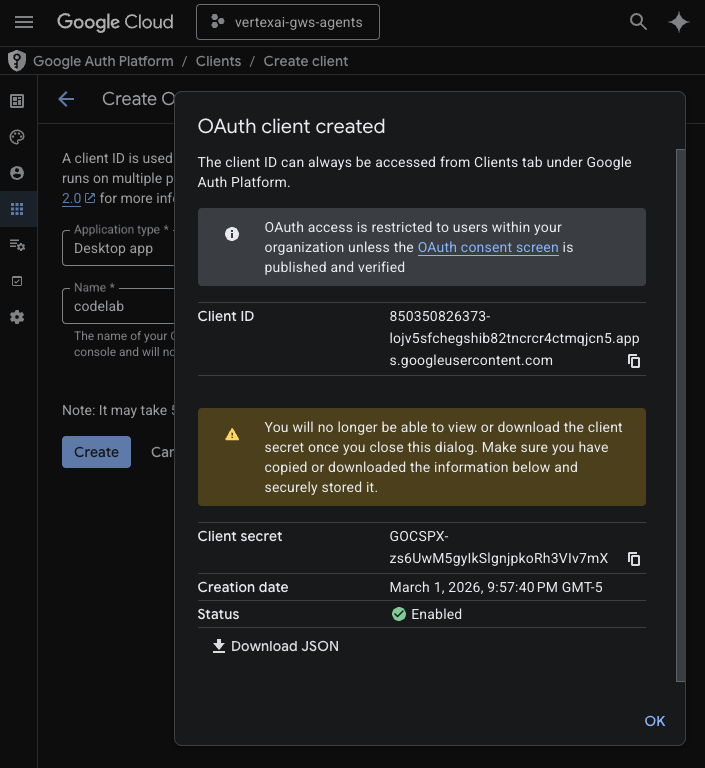Open the Settings gear sidebar icon
Image resolution: width=705 pixels, height=768 pixels.
coord(17,317)
